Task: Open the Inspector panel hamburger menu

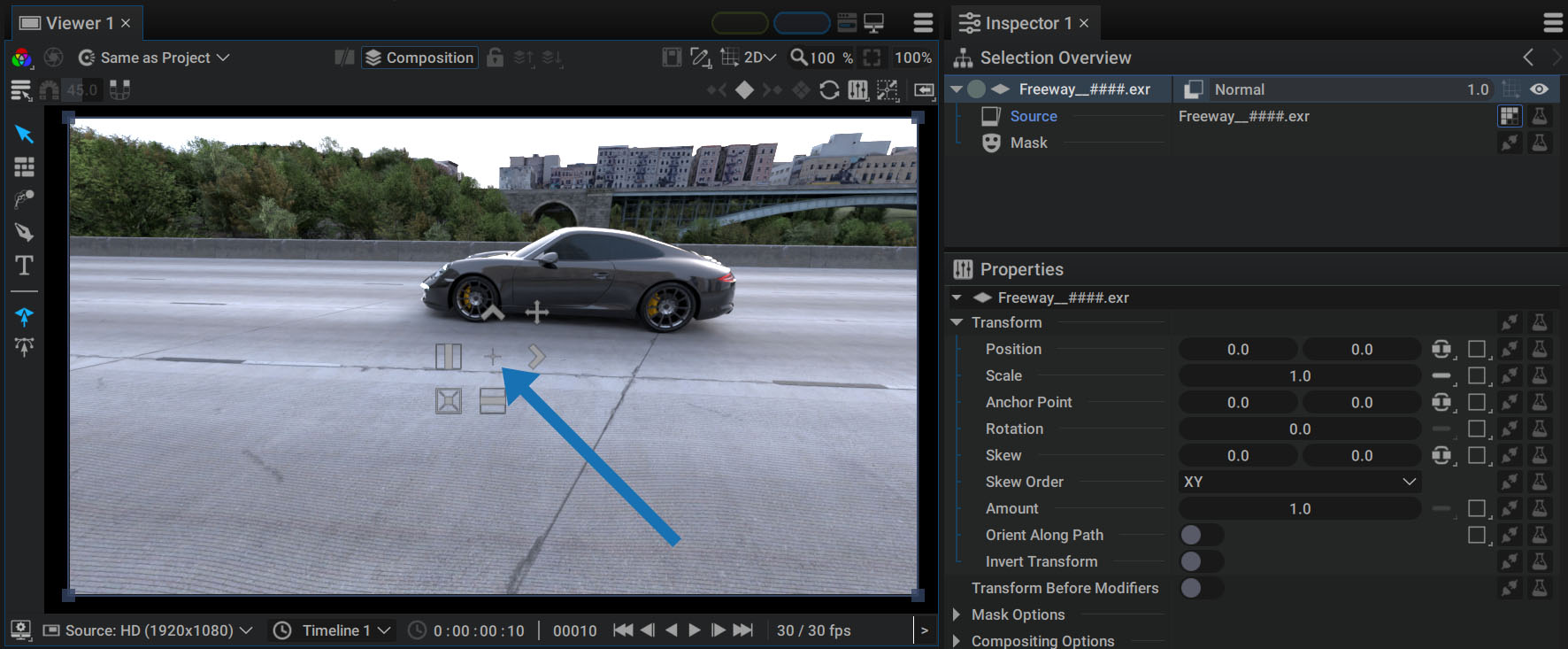Action: pos(1553,23)
